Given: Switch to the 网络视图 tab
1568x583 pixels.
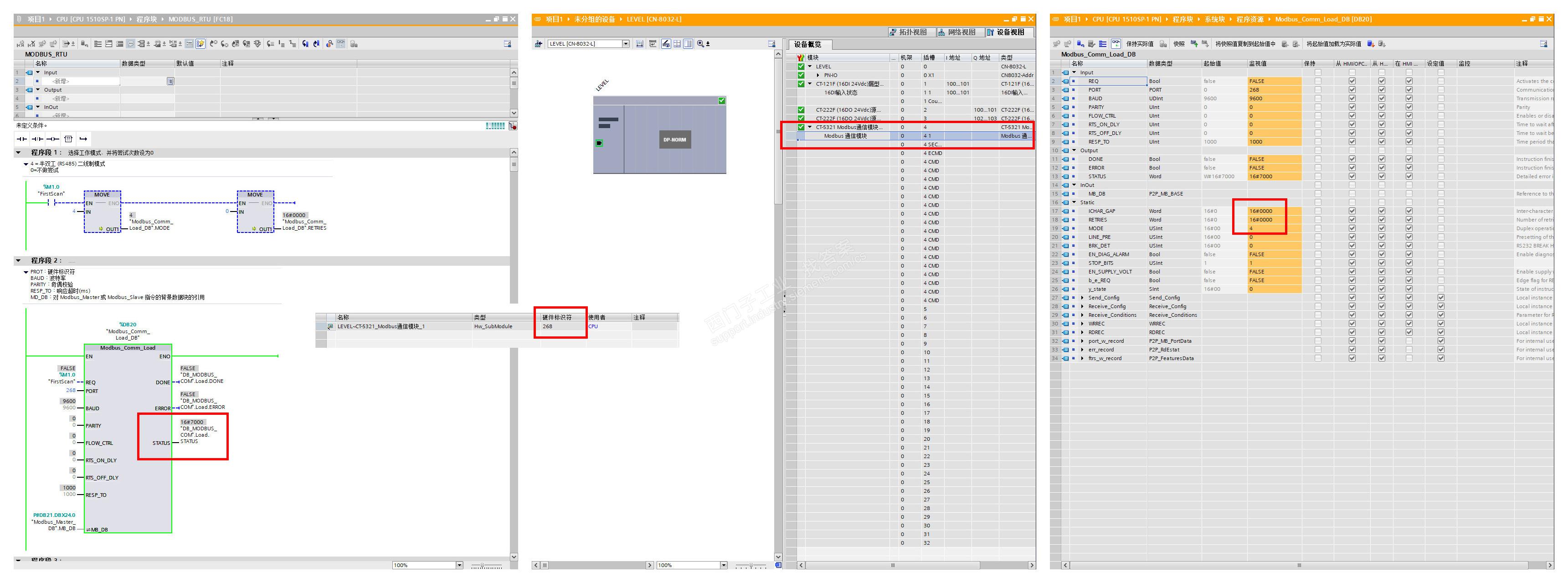Looking at the screenshot, I should click(x=957, y=32).
